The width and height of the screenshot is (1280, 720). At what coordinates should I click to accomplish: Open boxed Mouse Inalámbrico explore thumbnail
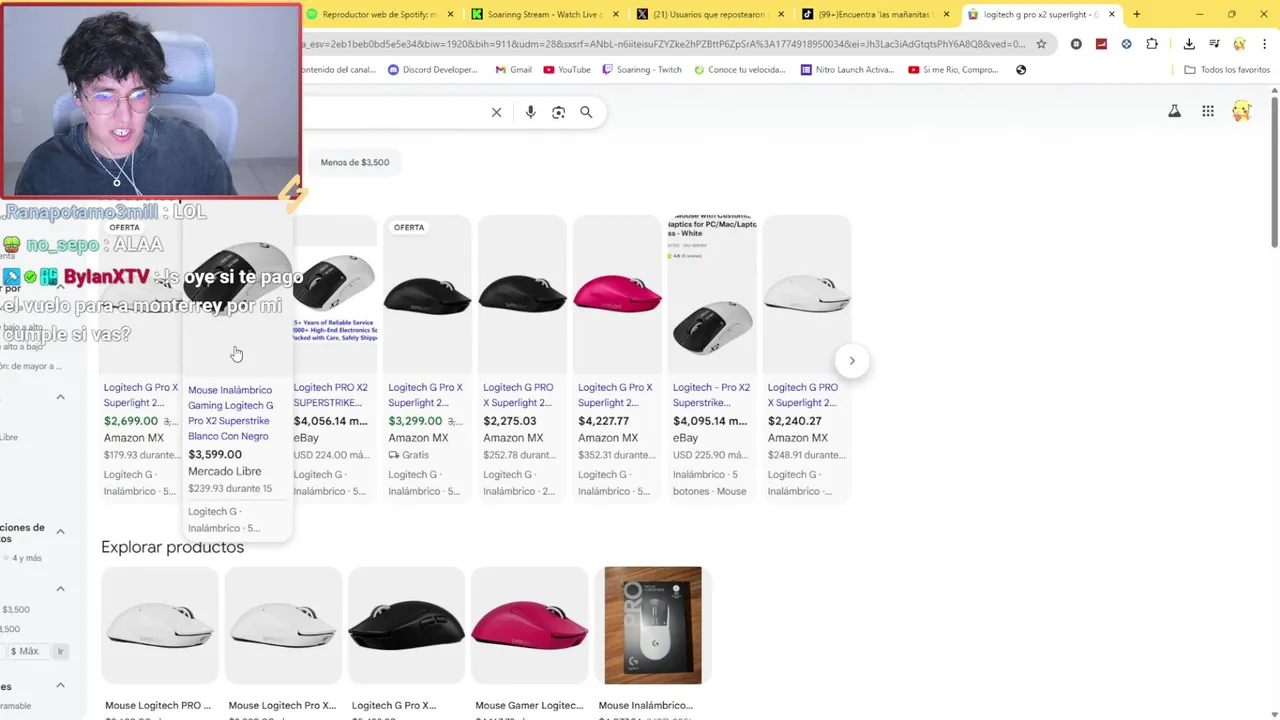point(653,626)
